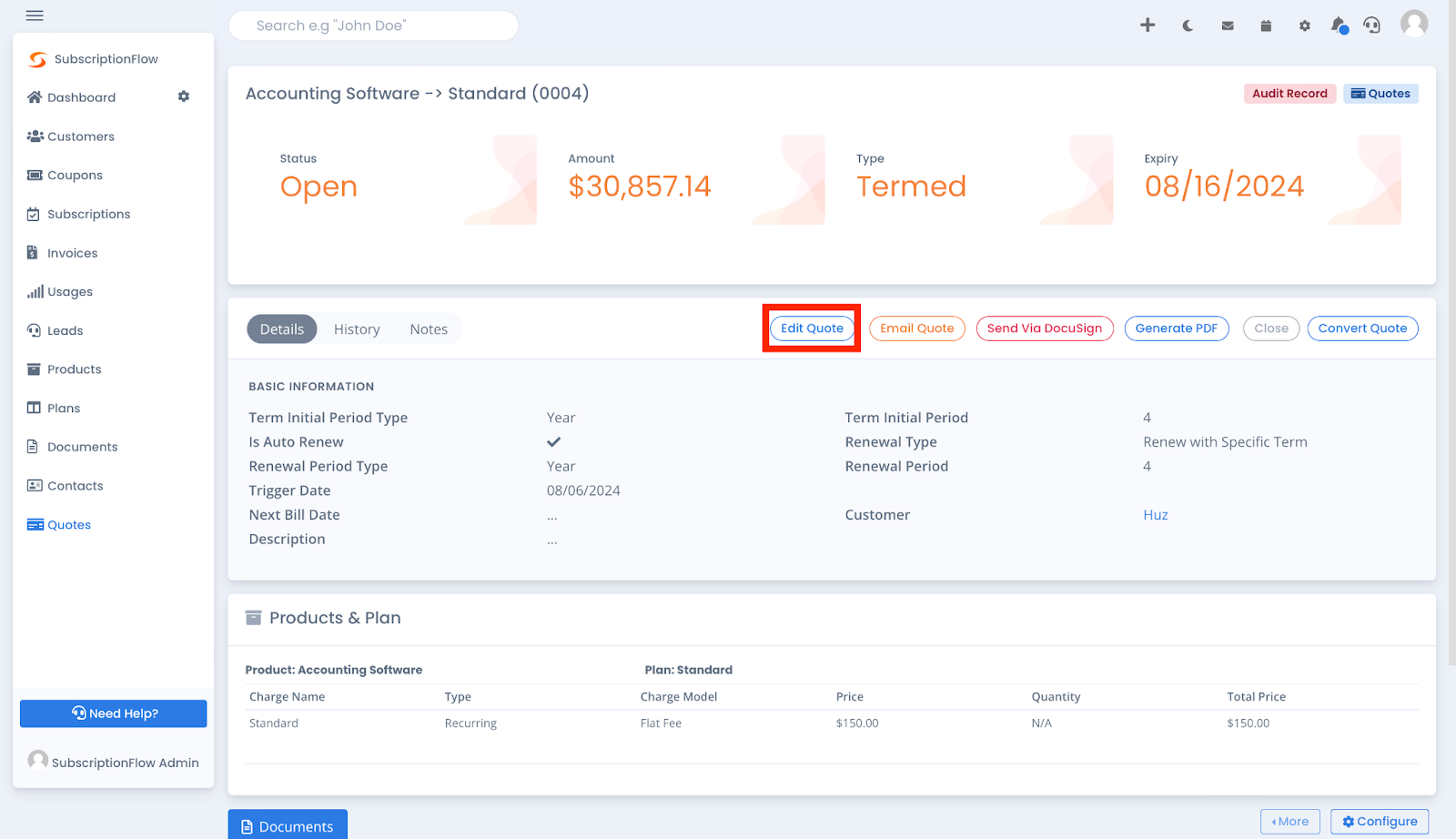Screen dimensions: 1456x839
Task: Click the Close quote button
Action: pos(1271,329)
